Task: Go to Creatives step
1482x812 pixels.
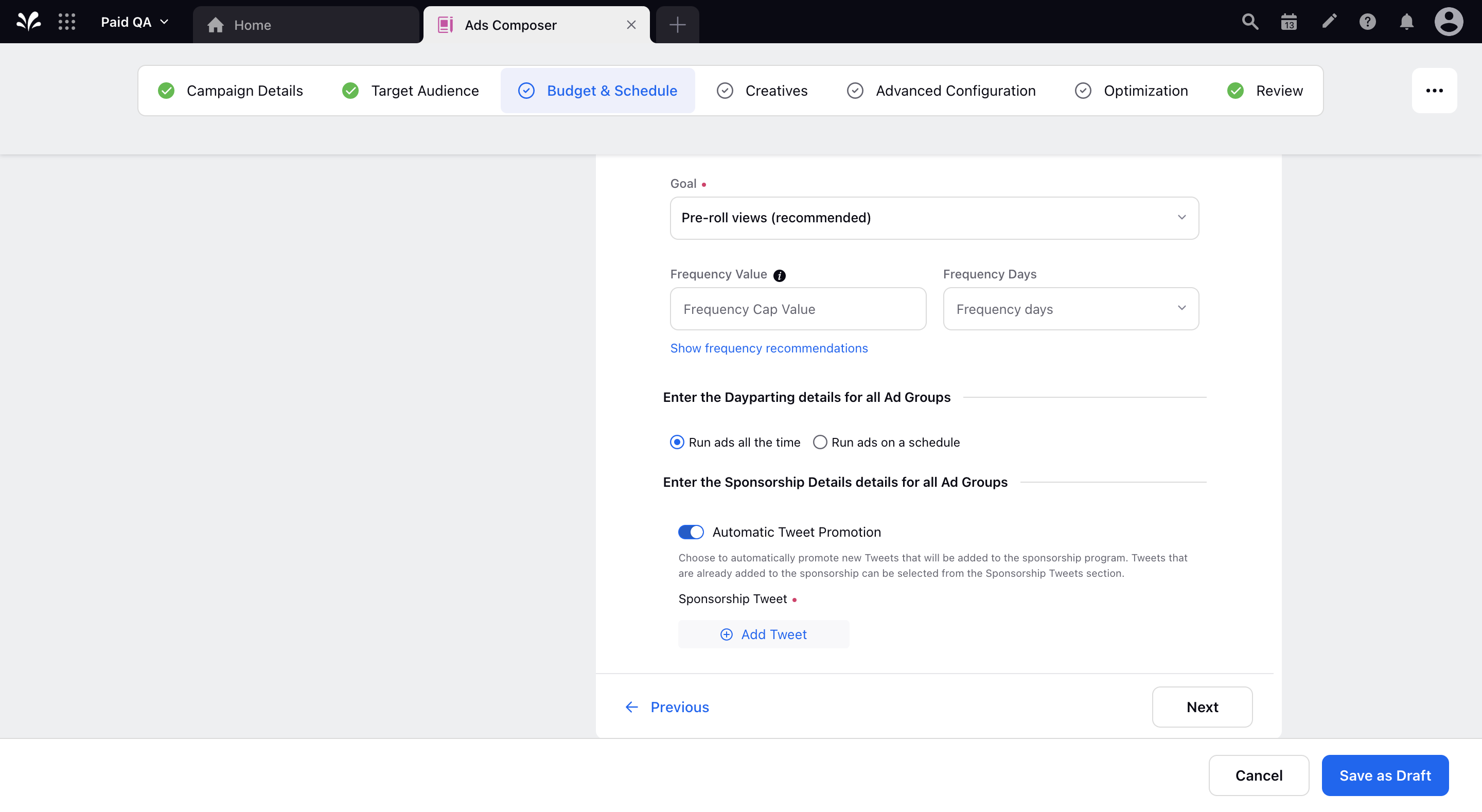Action: pos(762,91)
